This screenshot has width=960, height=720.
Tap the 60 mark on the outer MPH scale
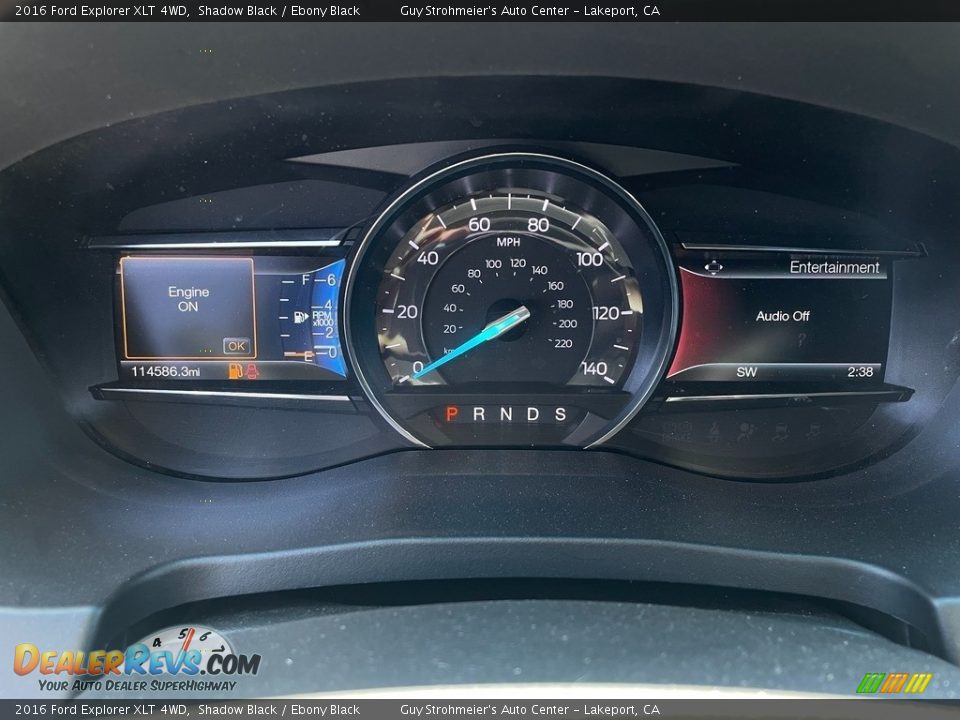tap(479, 225)
